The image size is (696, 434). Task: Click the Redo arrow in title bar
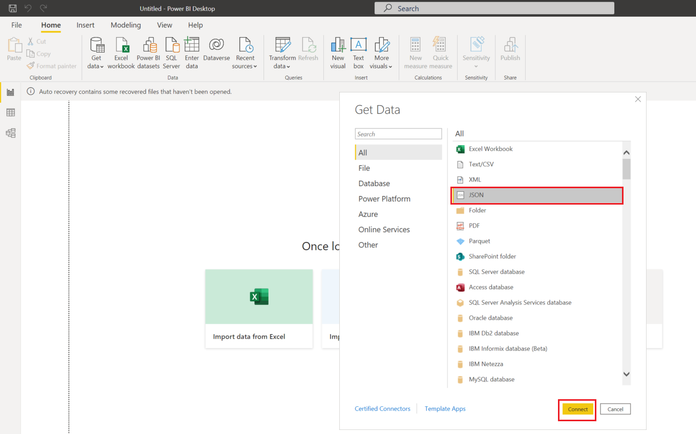43,8
